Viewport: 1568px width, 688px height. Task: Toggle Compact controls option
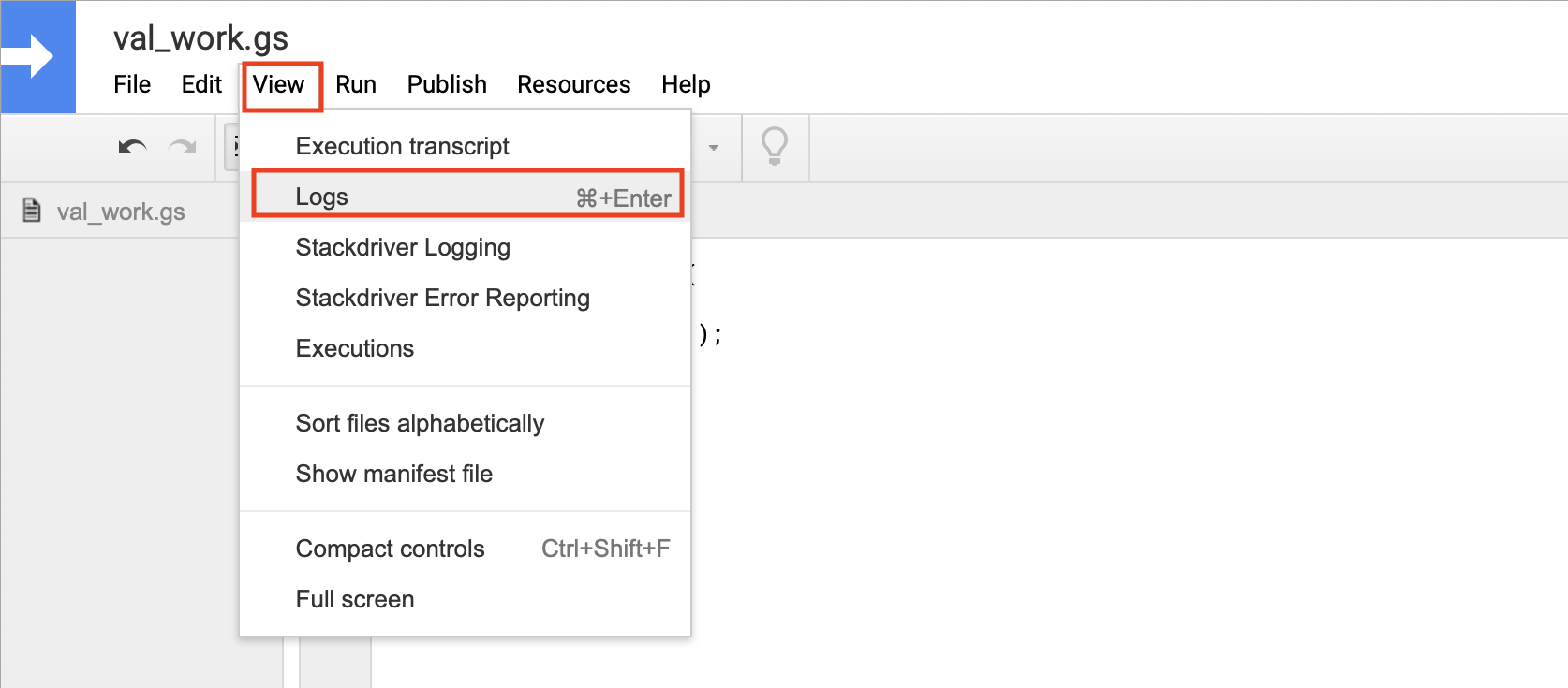coord(466,549)
